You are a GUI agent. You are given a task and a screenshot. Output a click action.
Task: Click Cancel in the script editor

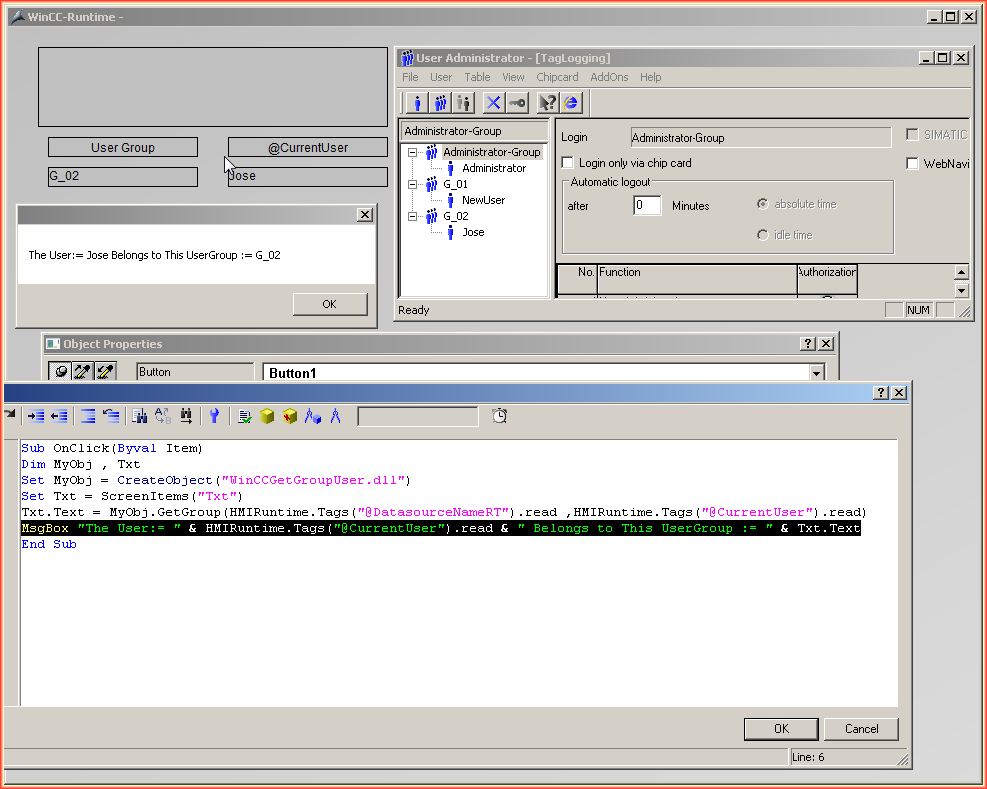[861, 729]
